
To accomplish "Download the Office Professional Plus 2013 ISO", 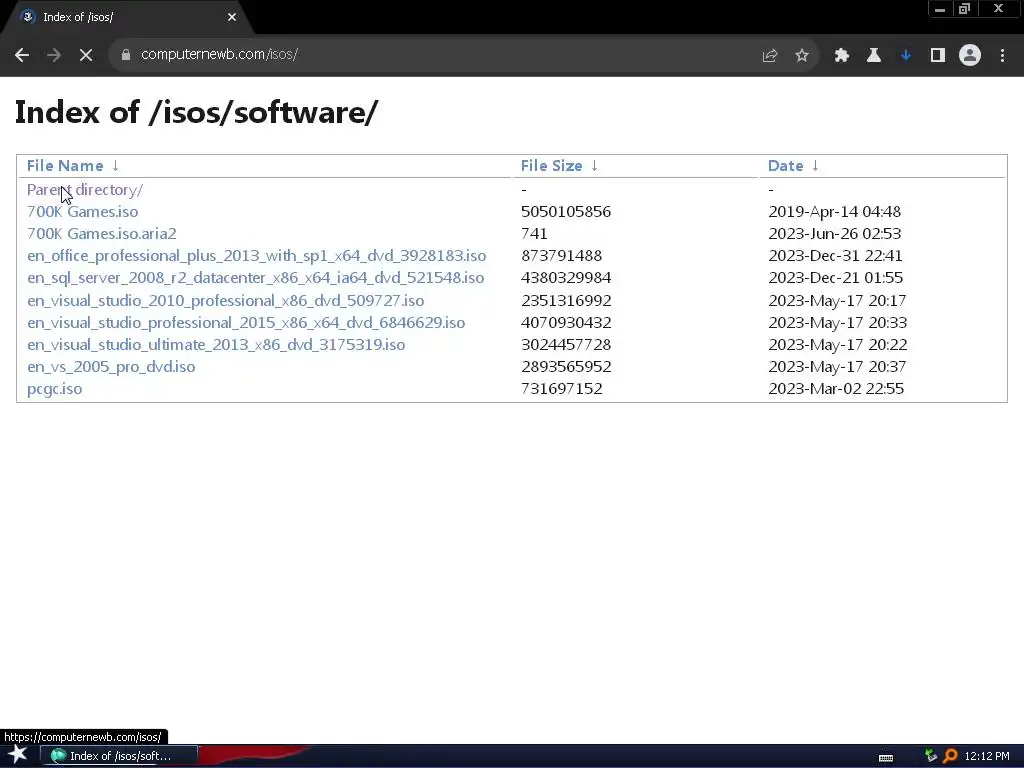I will [257, 256].
